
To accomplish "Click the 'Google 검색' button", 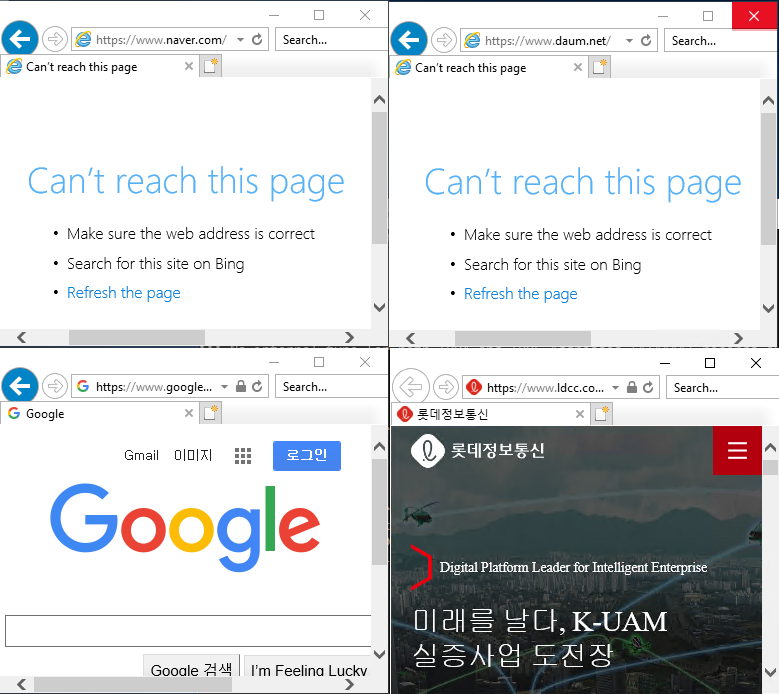I will (x=191, y=666).
